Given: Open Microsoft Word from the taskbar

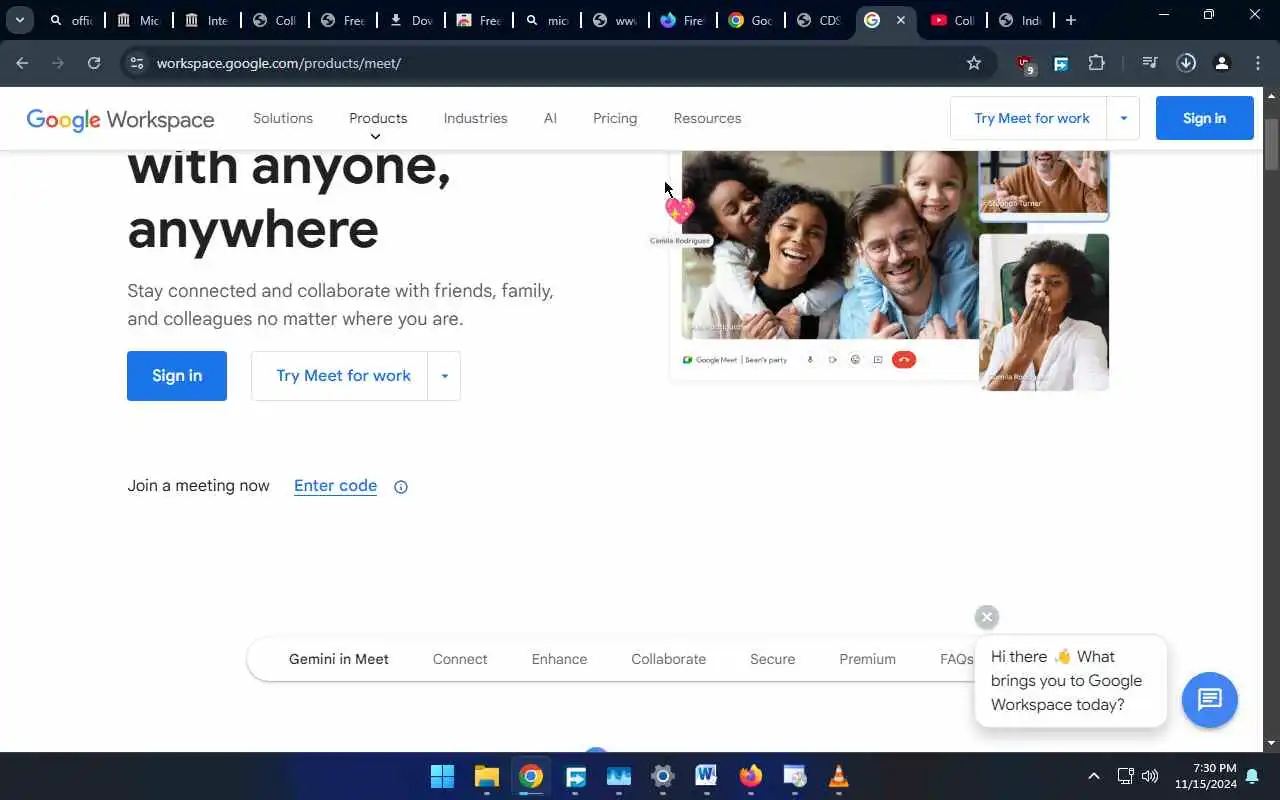Looking at the screenshot, I should (706, 776).
